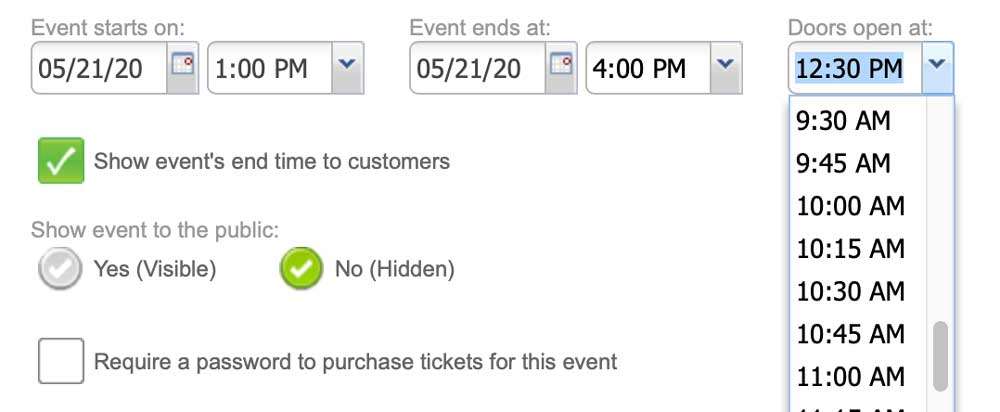The height and width of the screenshot is (412, 1000).
Task: Pick 10:15 AM in the dropdown list
Action: [x=858, y=249]
